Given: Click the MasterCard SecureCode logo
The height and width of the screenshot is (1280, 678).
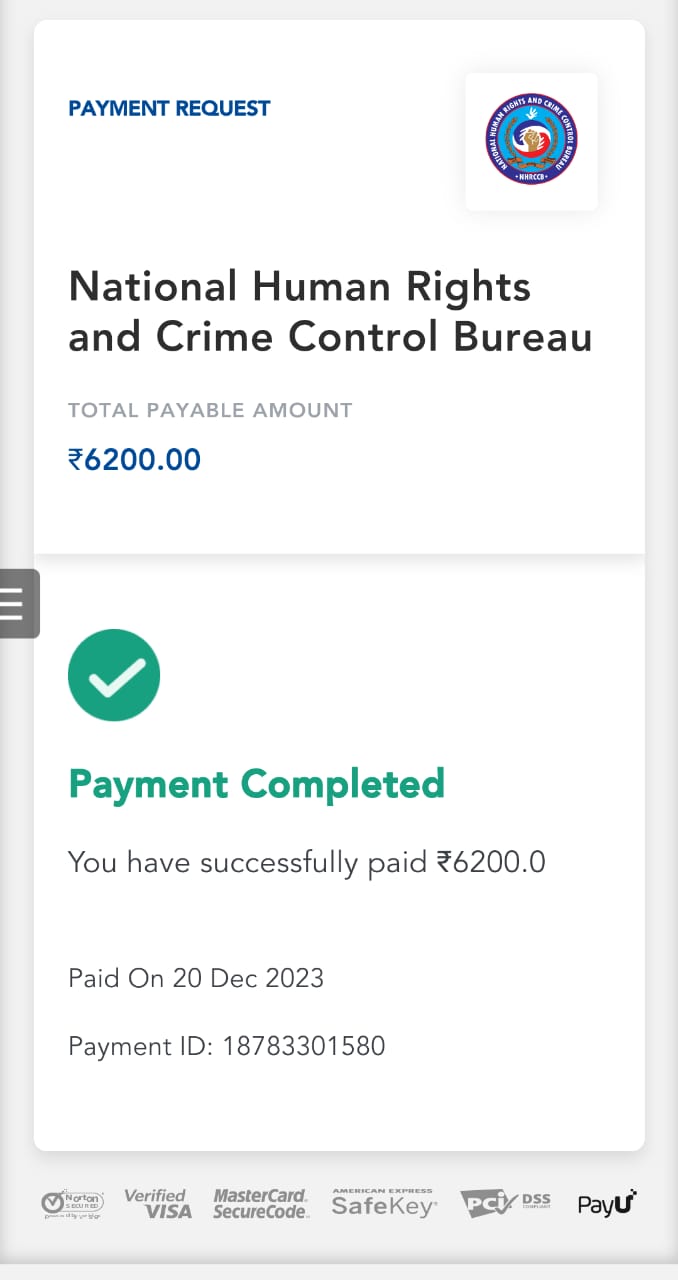Looking at the screenshot, I should [260, 1203].
